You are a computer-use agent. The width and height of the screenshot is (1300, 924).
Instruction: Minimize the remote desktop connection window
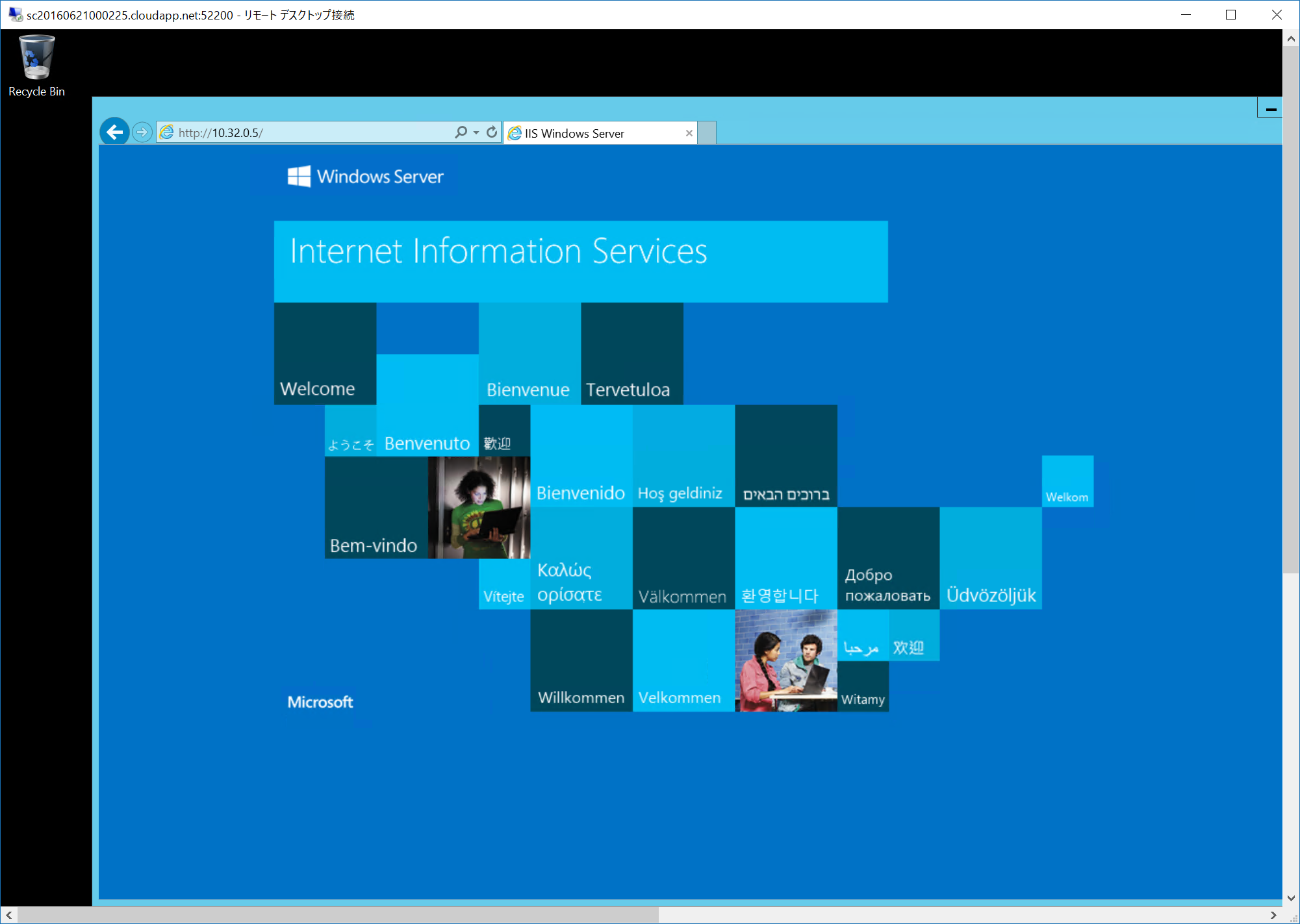[x=1186, y=14]
